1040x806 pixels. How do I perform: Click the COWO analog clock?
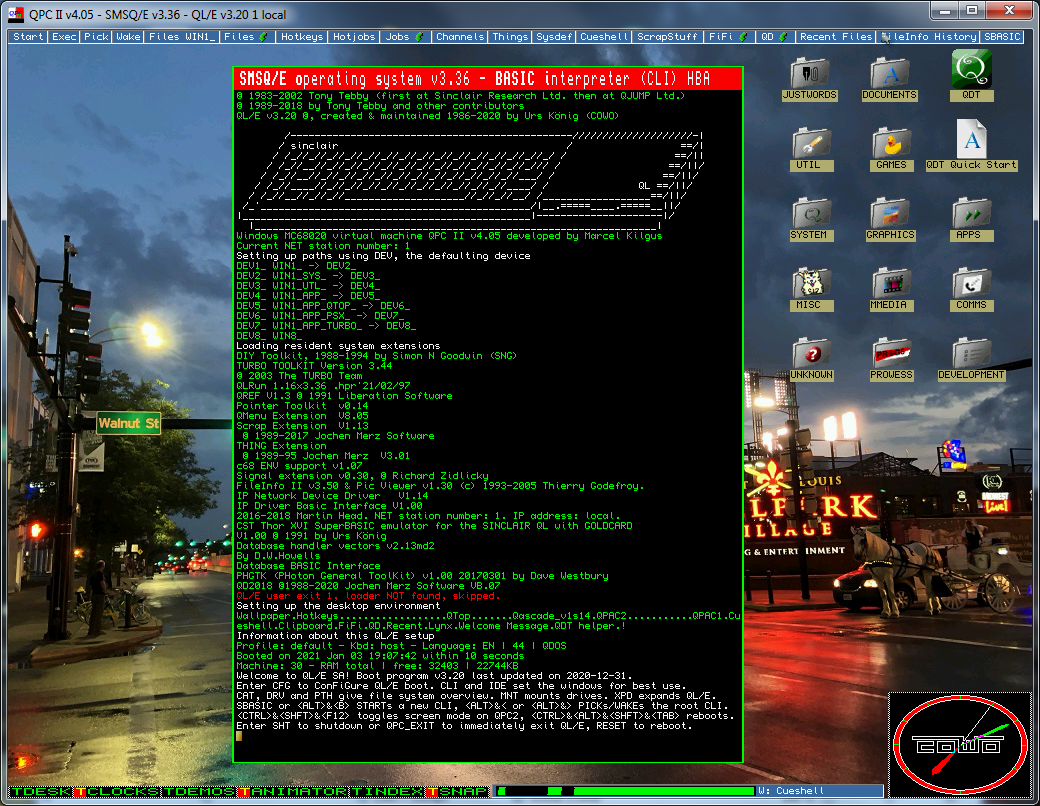[x=959, y=744]
